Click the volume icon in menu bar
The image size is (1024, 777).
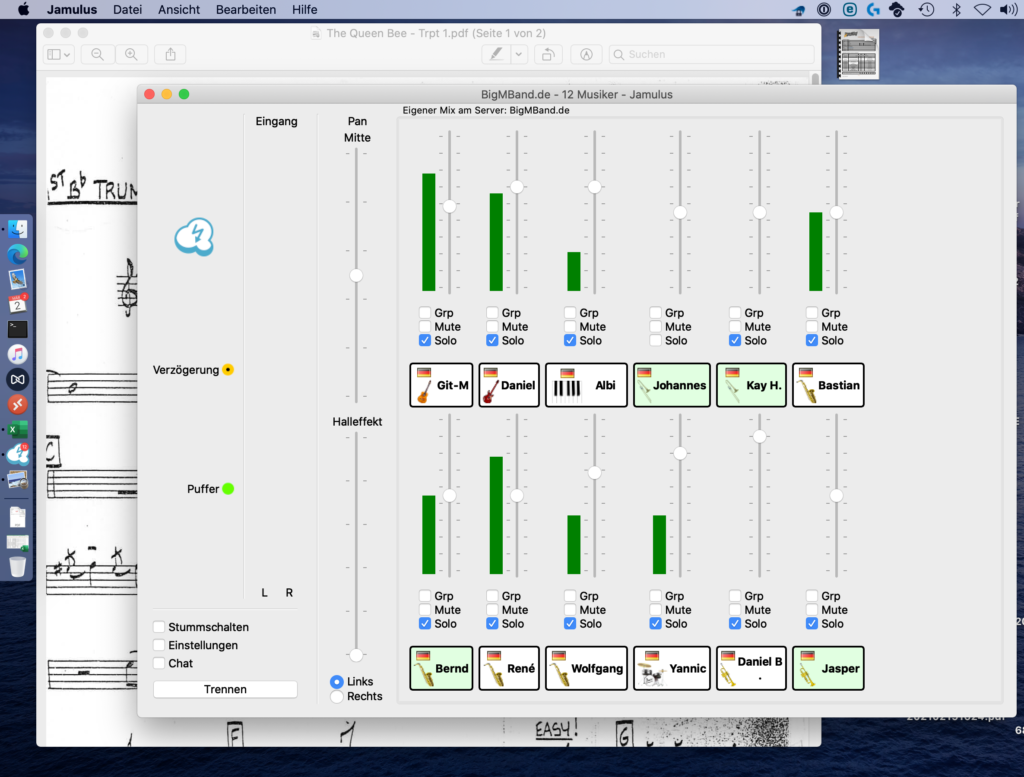tap(1008, 10)
